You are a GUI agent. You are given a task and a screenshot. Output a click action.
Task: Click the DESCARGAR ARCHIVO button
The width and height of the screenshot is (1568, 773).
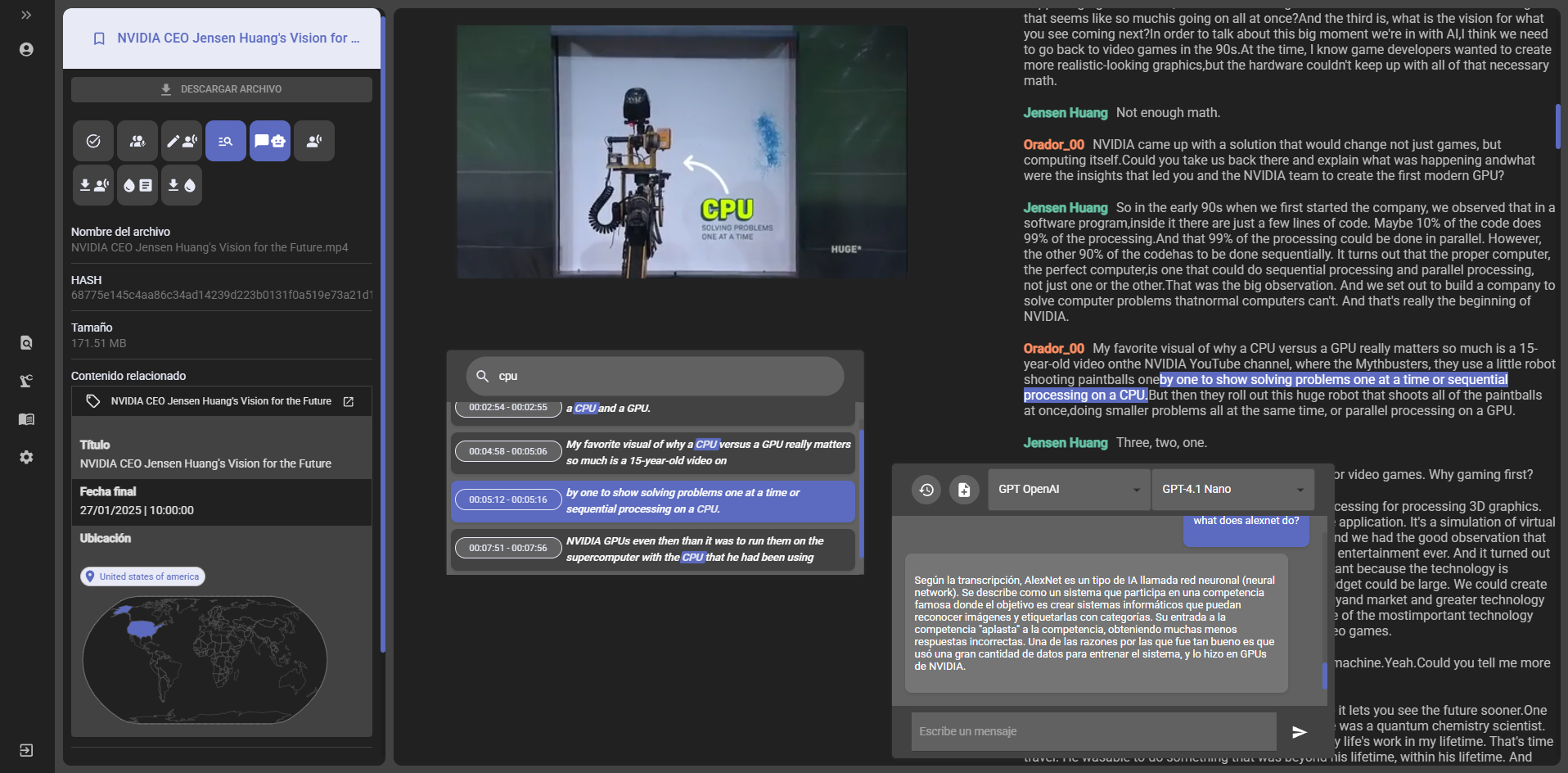pyautogui.click(x=222, y=89)
